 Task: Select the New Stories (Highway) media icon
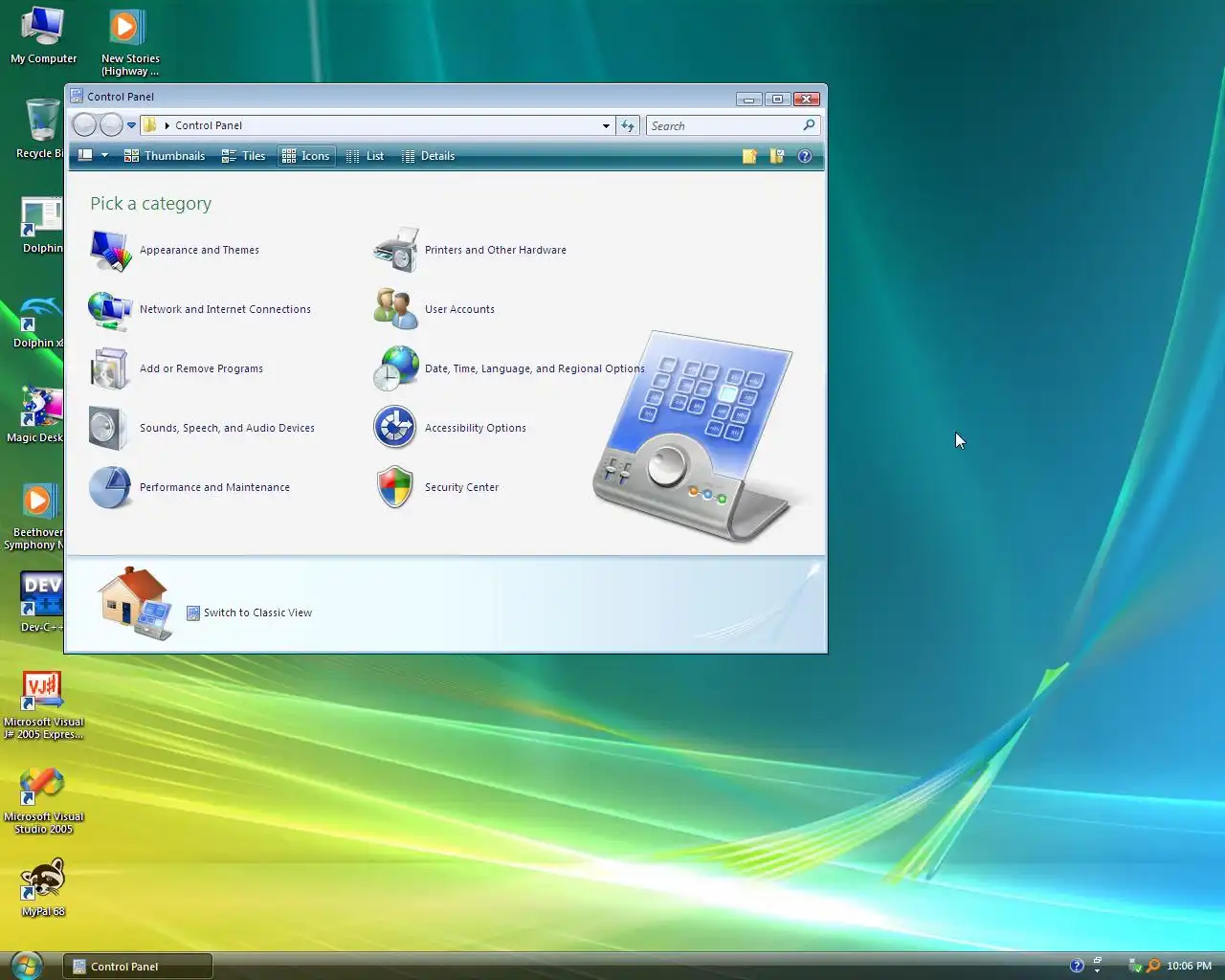coord(130,42)
